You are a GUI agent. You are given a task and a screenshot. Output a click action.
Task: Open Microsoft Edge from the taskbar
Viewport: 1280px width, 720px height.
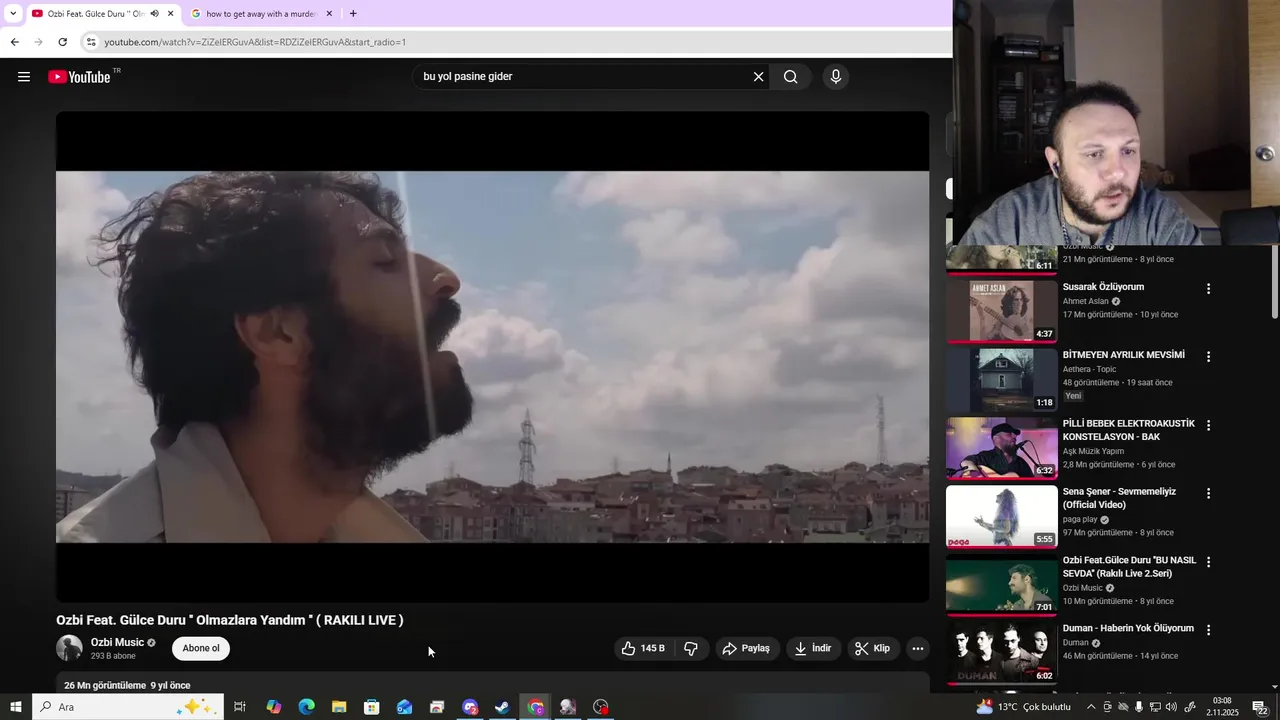pos(306,707)
